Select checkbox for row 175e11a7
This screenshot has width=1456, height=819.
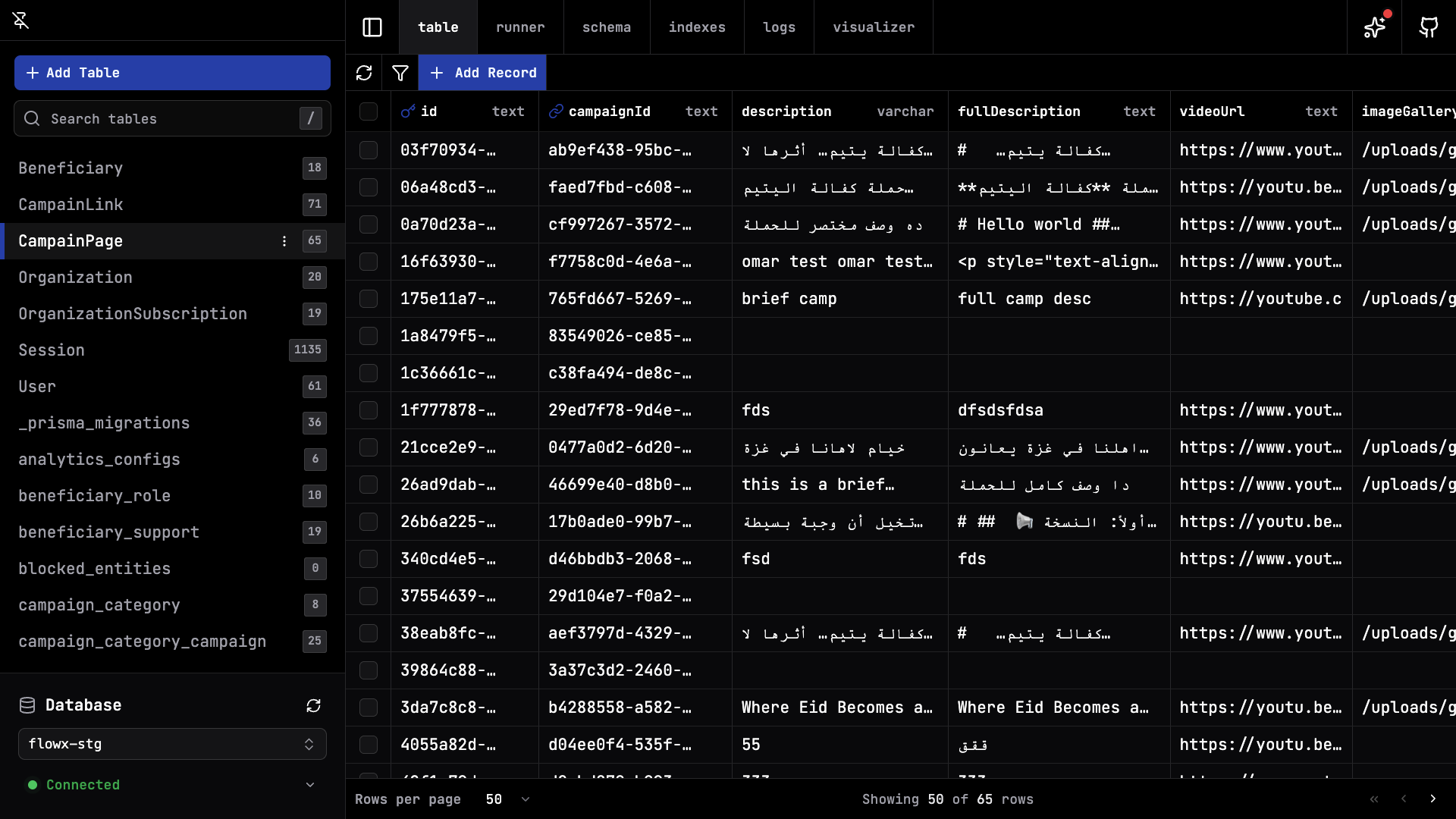click(369, 299)
